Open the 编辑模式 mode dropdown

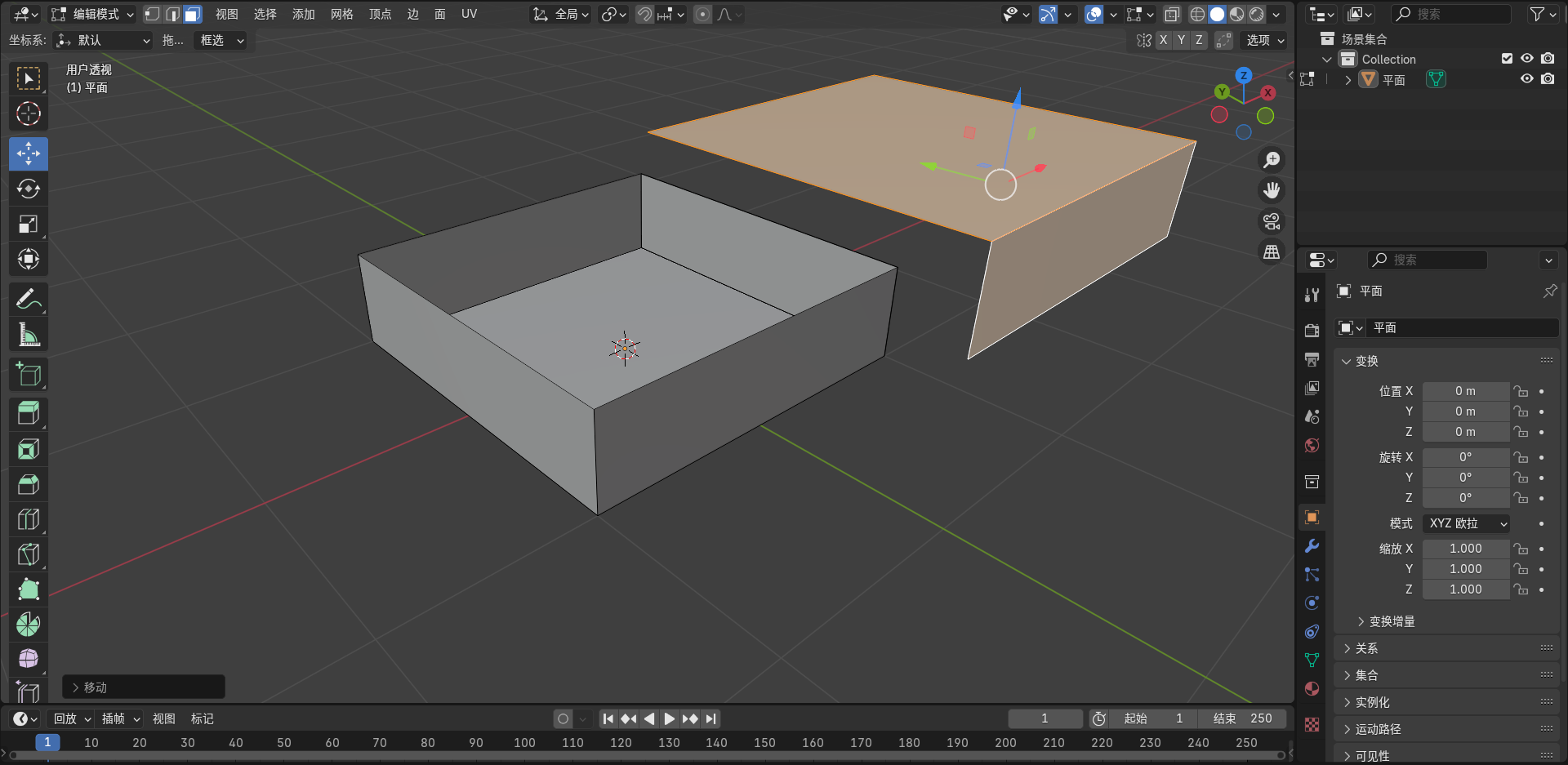[92, 14]
